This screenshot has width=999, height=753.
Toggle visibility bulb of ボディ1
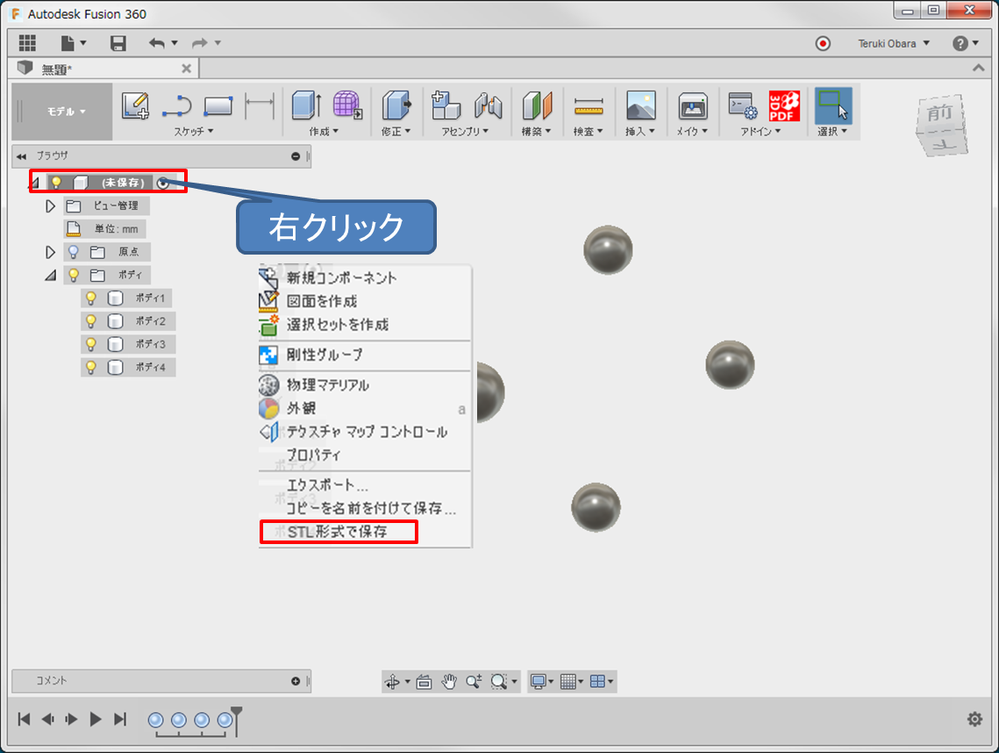point(90,298)
